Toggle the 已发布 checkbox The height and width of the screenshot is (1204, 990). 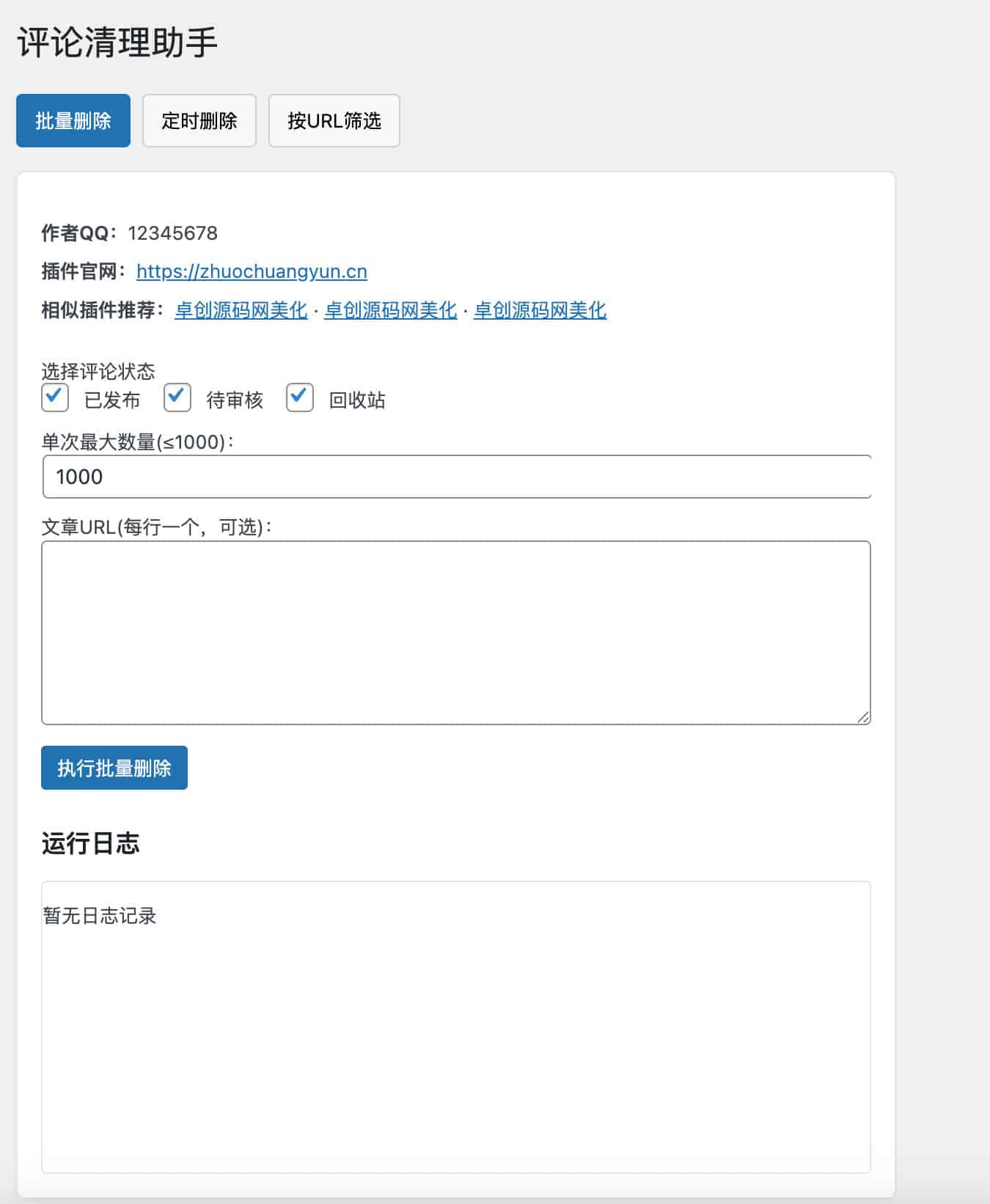click(x=55, y=397)
